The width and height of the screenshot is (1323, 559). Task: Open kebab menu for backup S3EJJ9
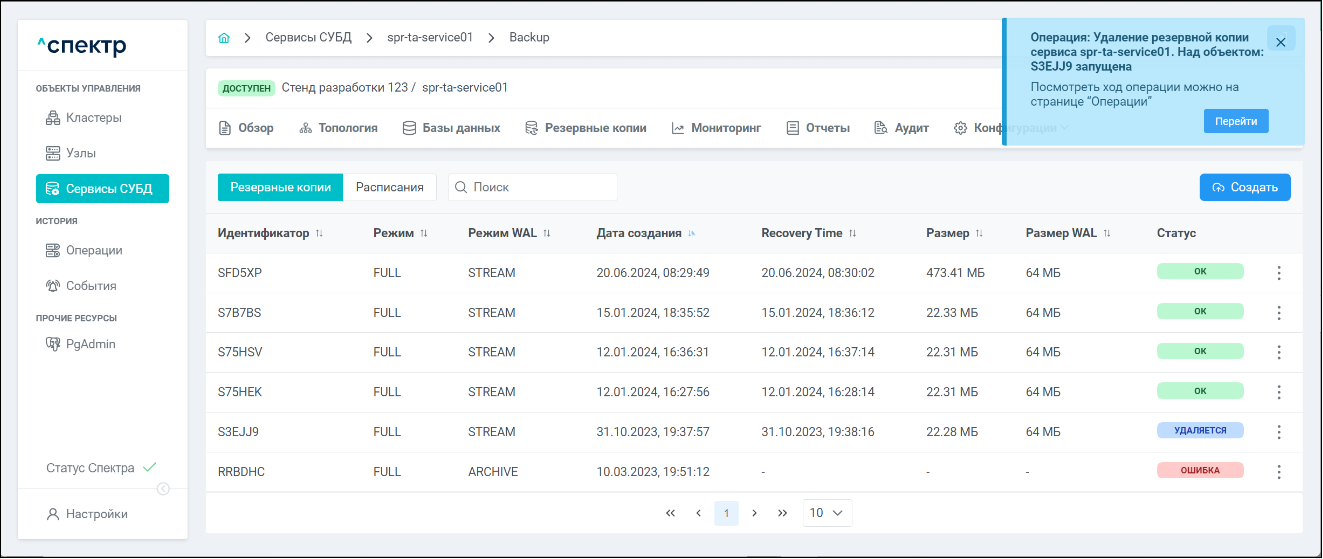click(1278, 432)
